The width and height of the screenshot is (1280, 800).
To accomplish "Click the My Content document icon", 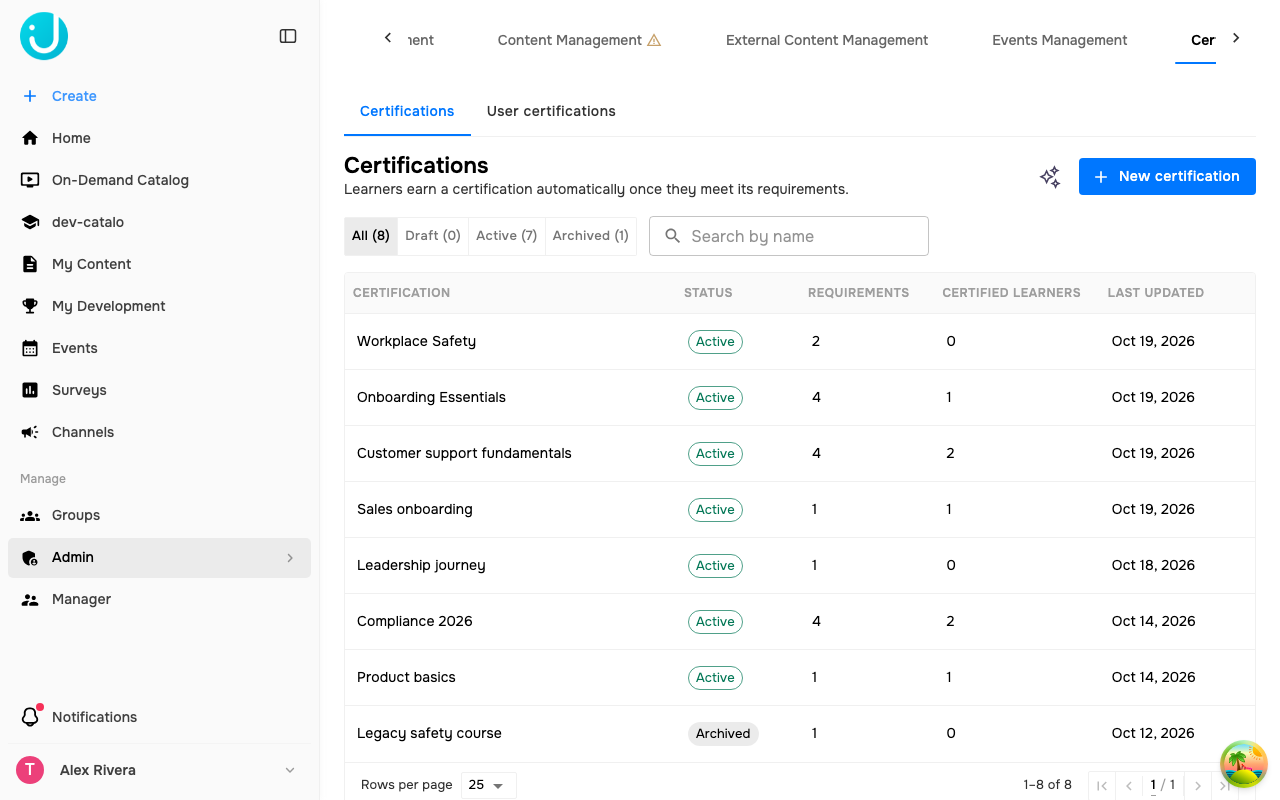I will (x=30, y=264).
